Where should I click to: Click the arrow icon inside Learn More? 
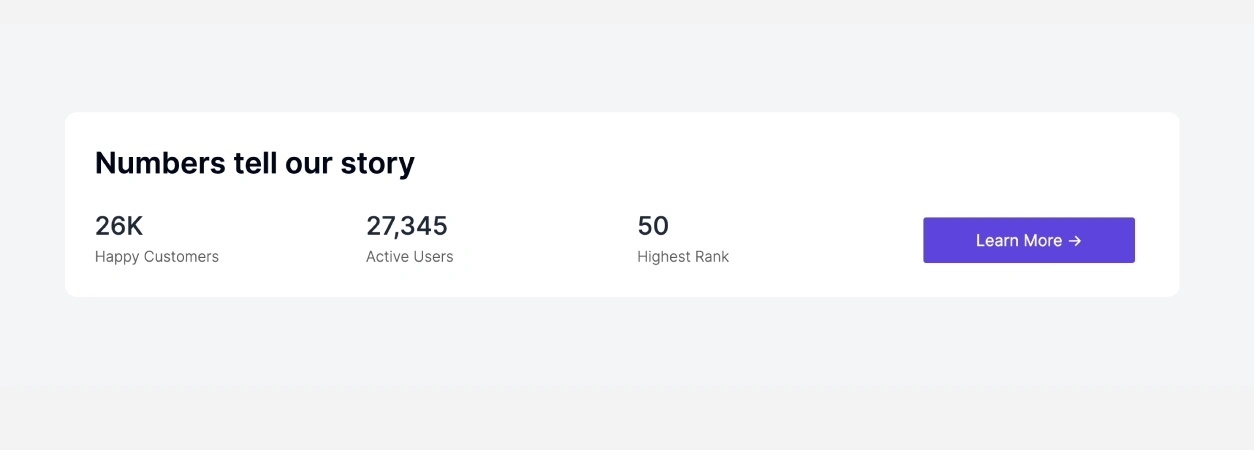click(1075, 241)
